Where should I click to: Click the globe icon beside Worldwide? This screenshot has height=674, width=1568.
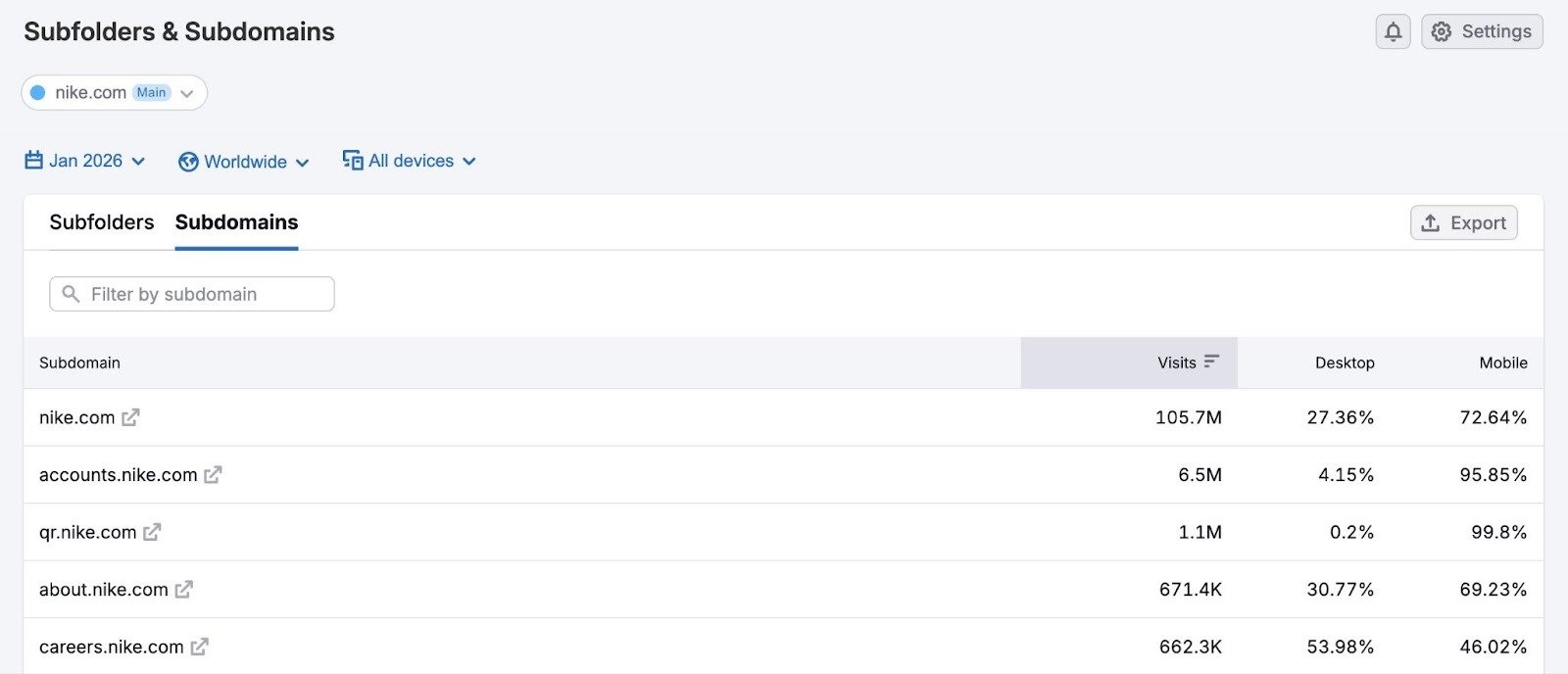point(188,161)
